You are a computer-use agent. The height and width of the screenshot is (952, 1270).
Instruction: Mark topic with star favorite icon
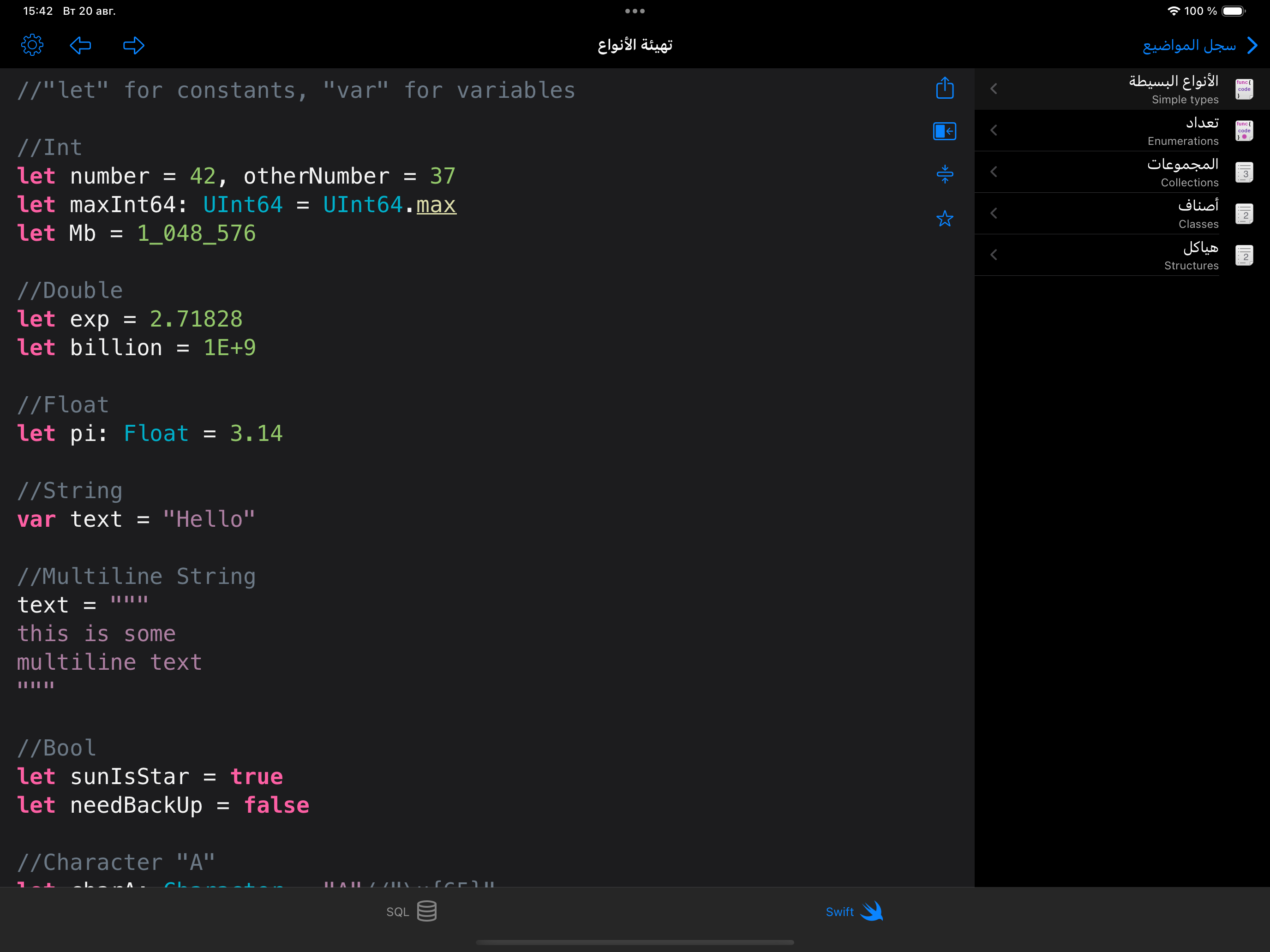tap(945, 218)
